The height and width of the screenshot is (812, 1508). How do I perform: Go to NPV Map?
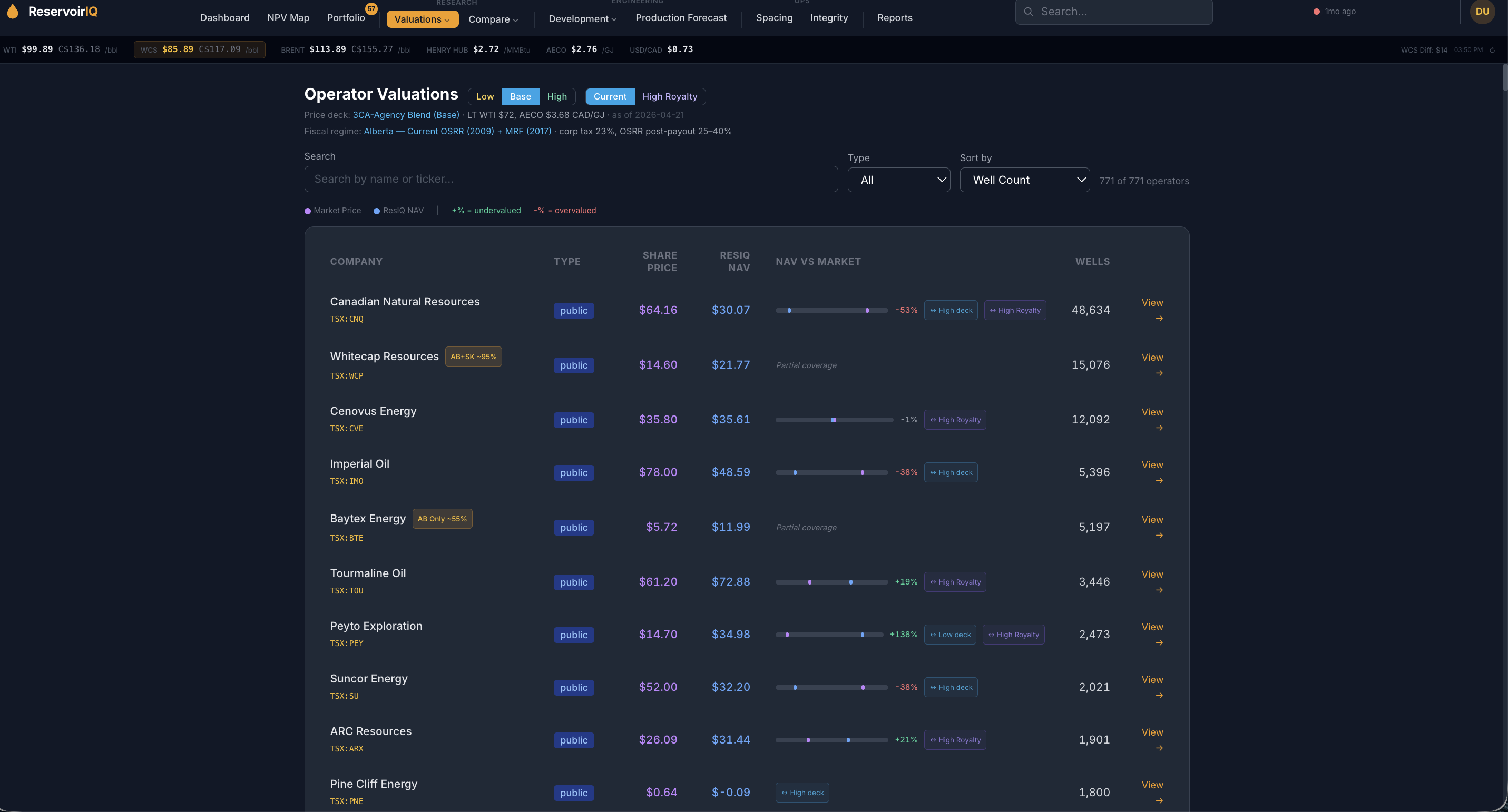(x=288, y=18)
